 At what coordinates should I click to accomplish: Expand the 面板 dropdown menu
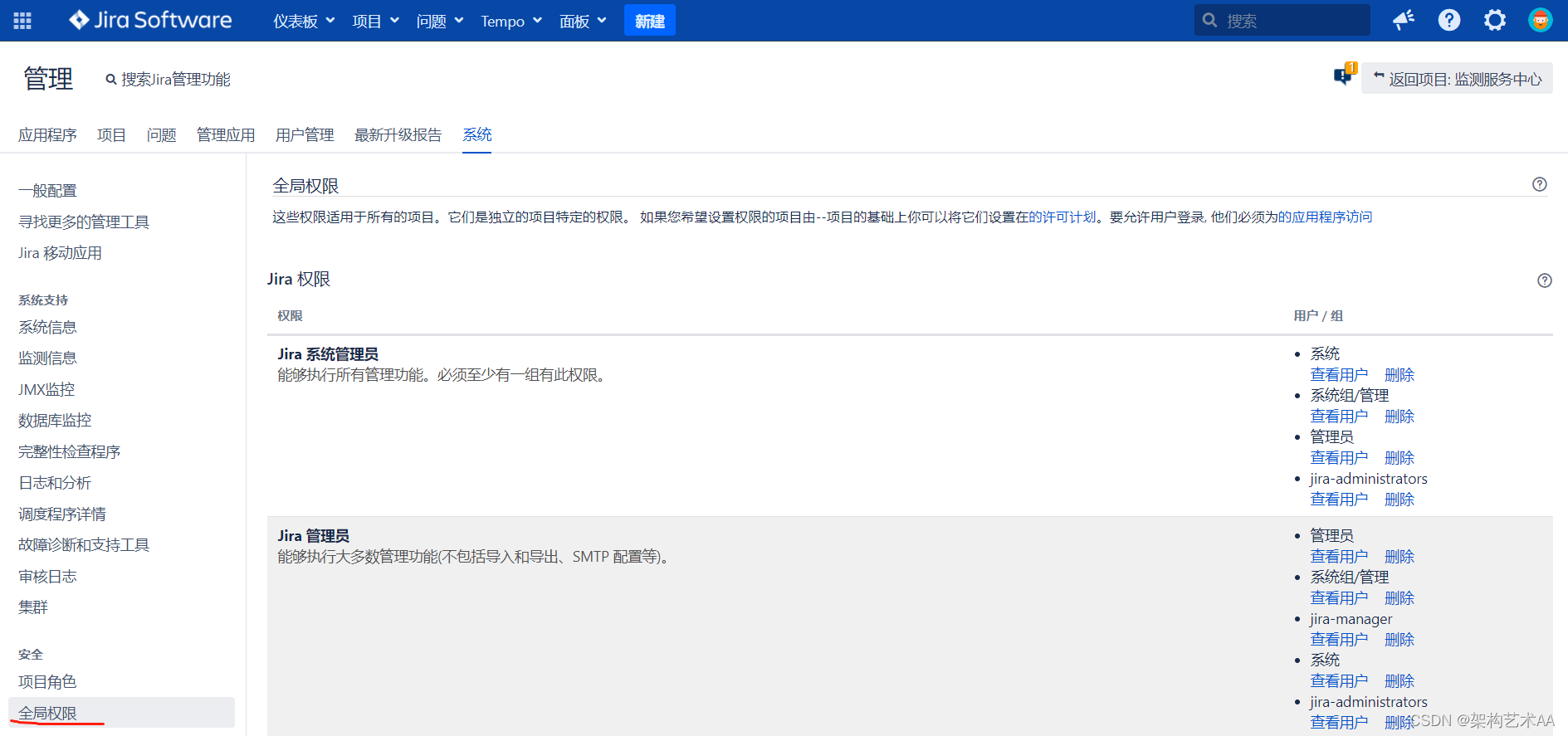click(x=583, y=21)
